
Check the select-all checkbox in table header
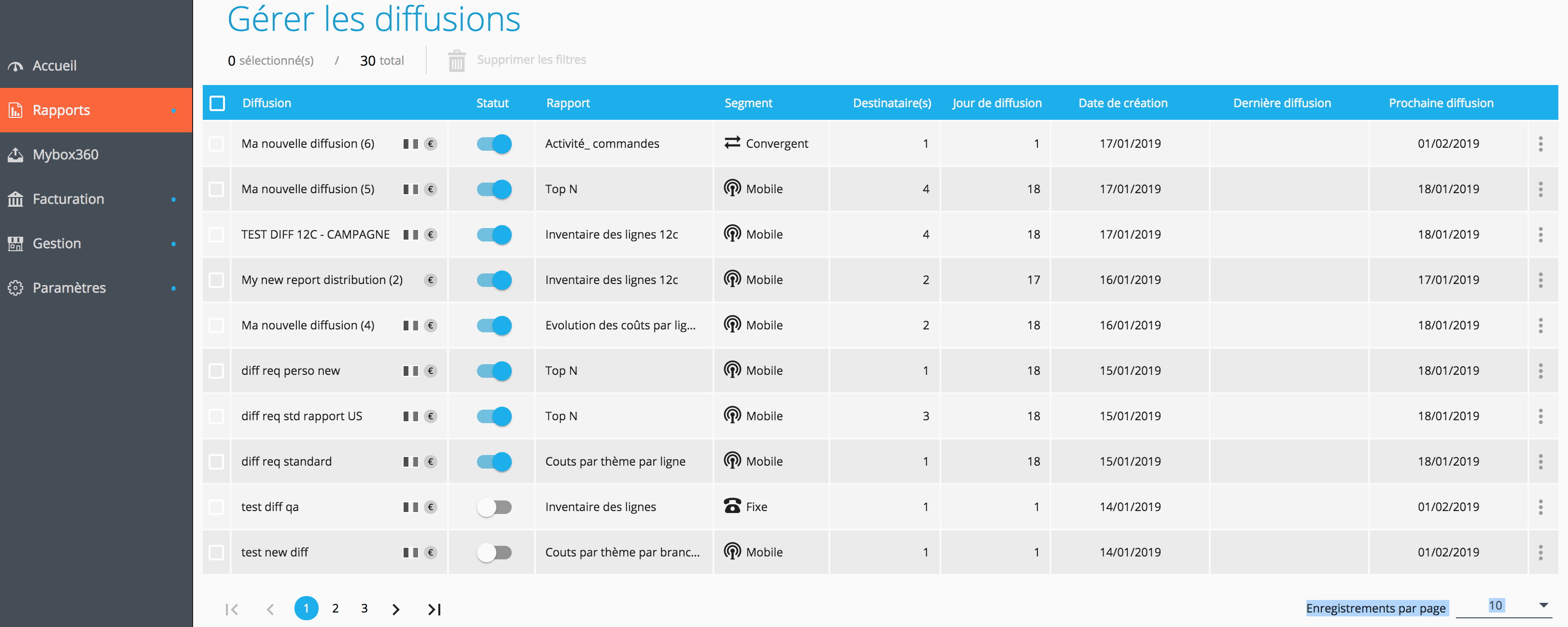[x=217, y=103]
